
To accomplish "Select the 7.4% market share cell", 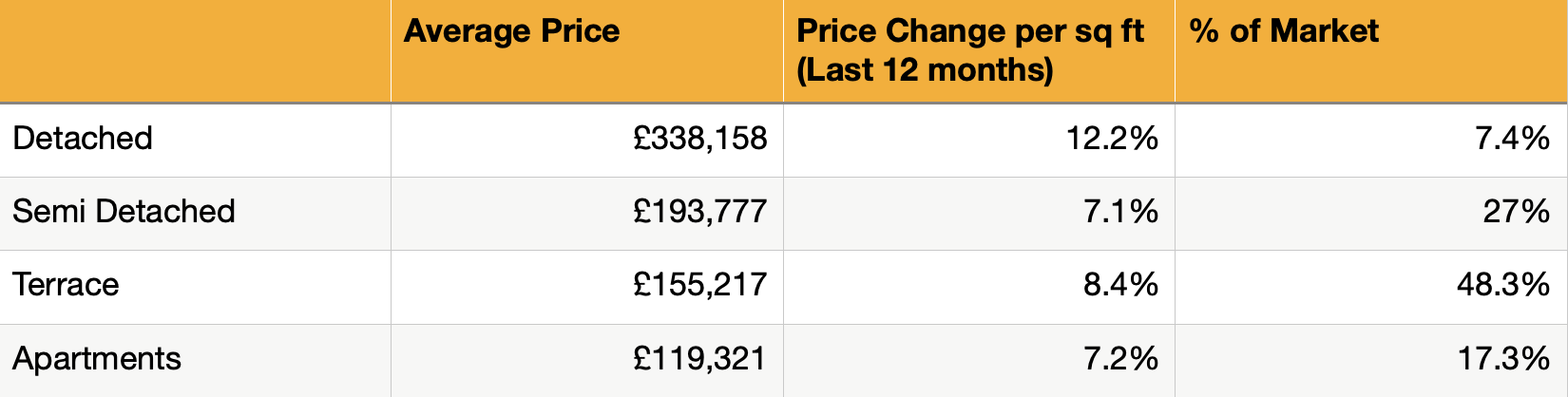I will [x=1512, y=139].
